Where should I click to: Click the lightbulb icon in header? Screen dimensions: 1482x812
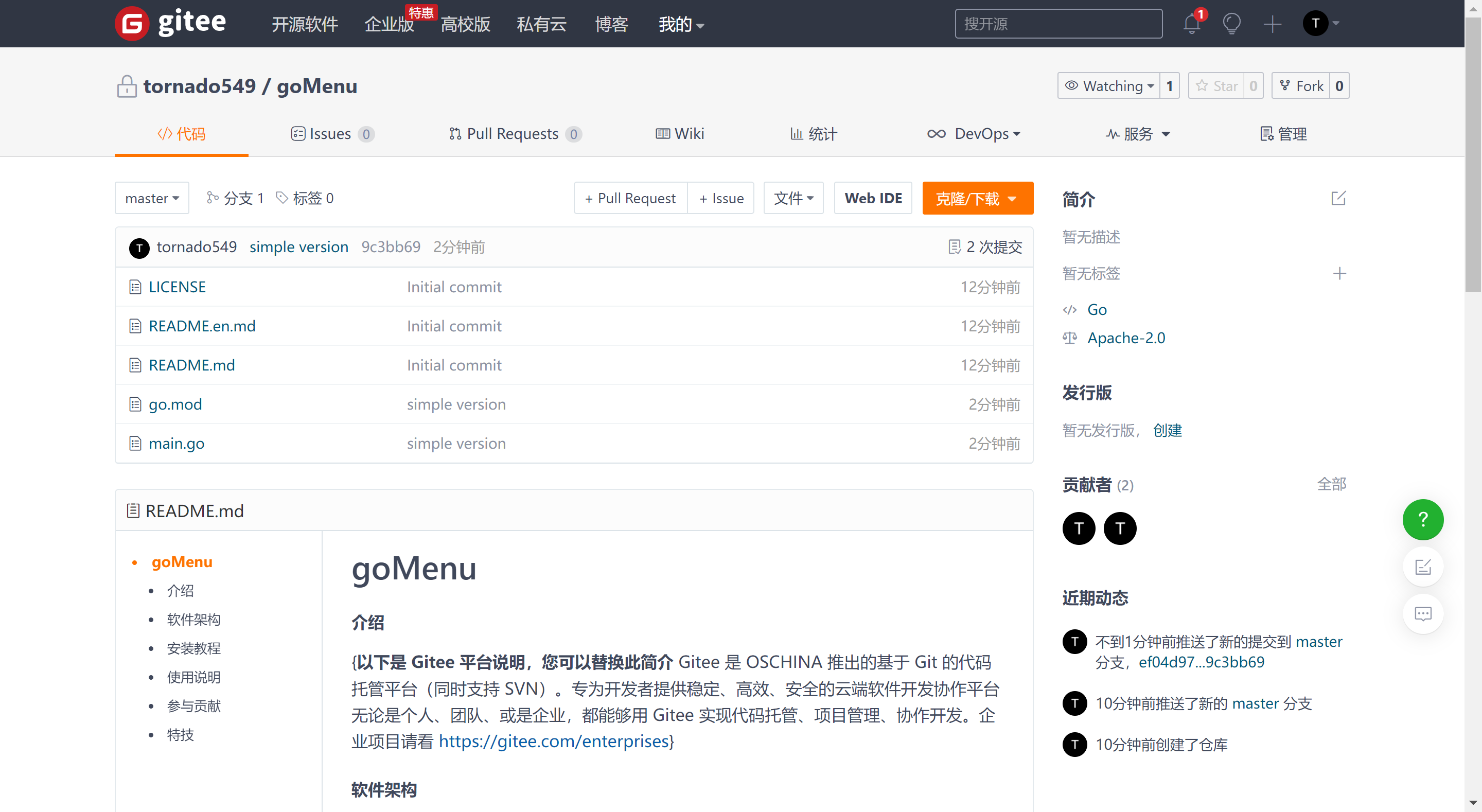click(1232, 24)
